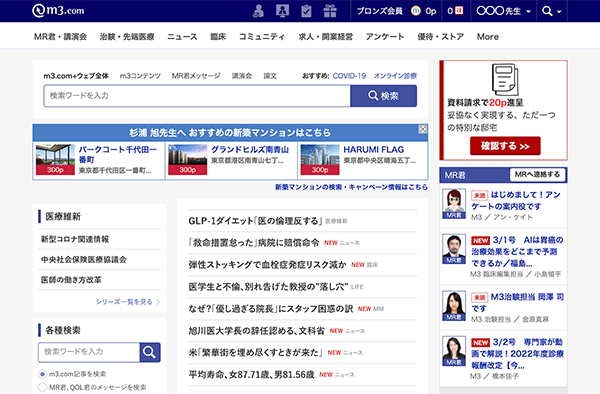Click the red 確認する button

505,146
